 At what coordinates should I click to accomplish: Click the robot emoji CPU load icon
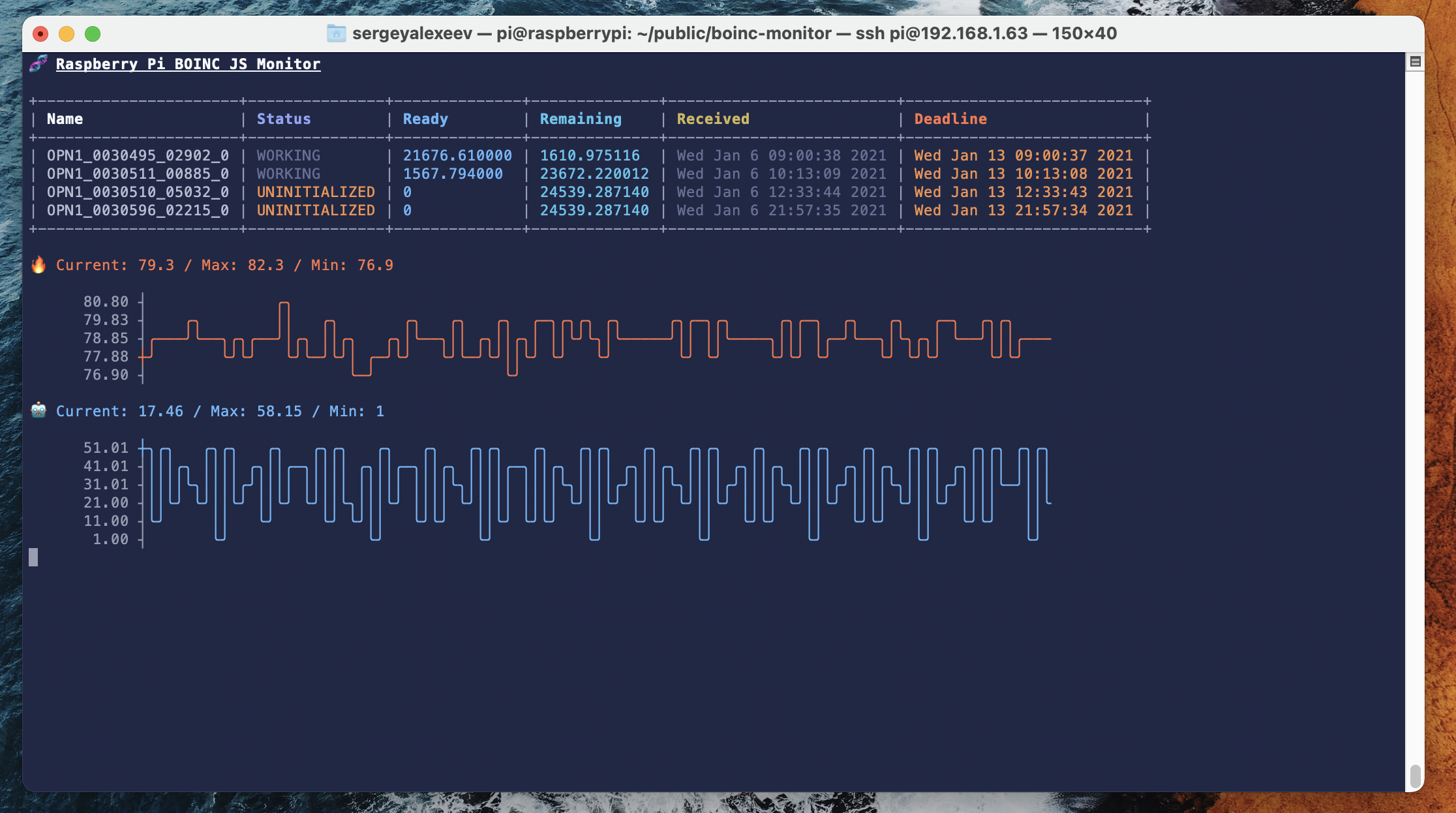pos(38,410)
